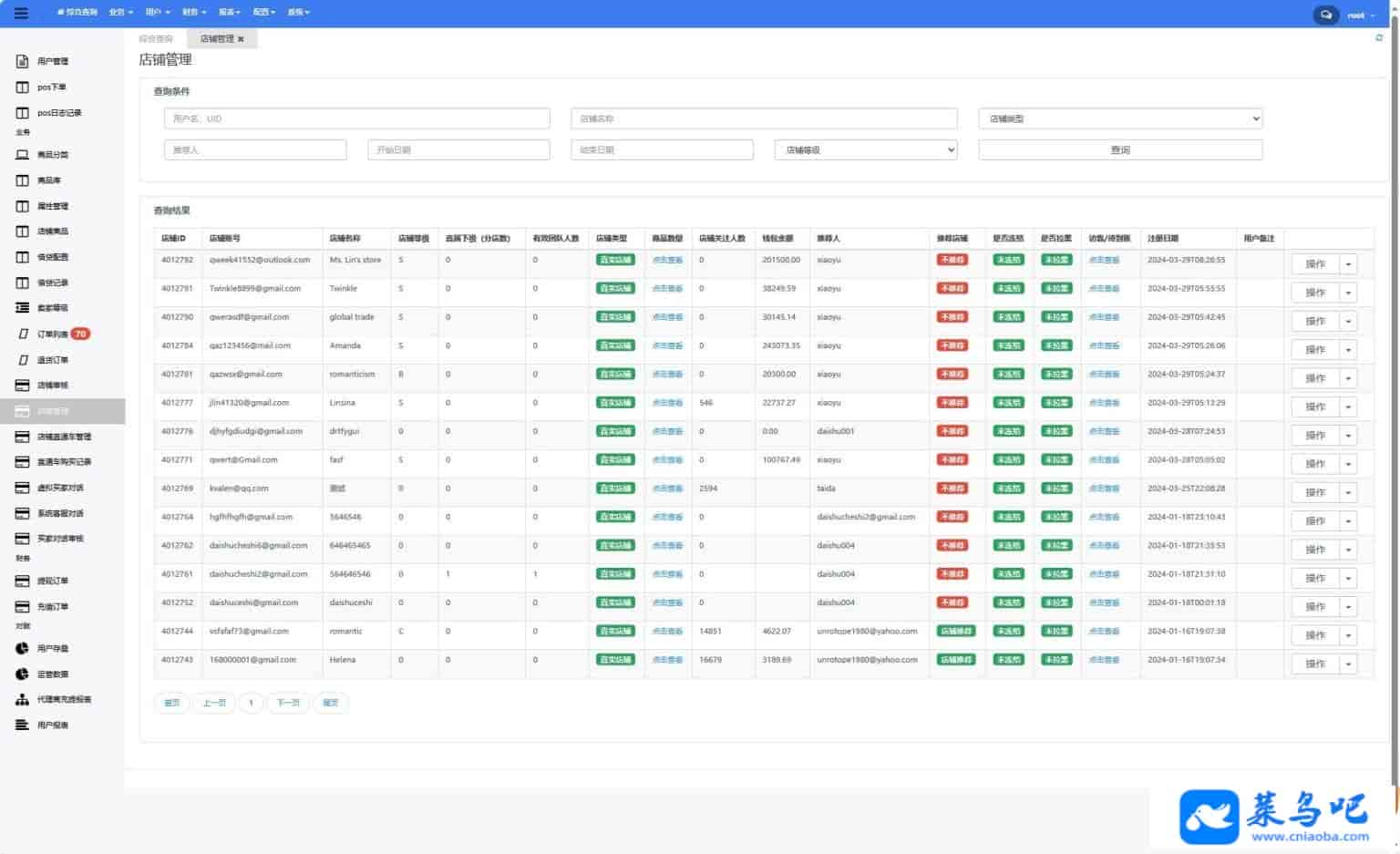Open 用户报表 at the sidebar bottom
This screenshot has height=854, width=1400.
tap(52, 725)
